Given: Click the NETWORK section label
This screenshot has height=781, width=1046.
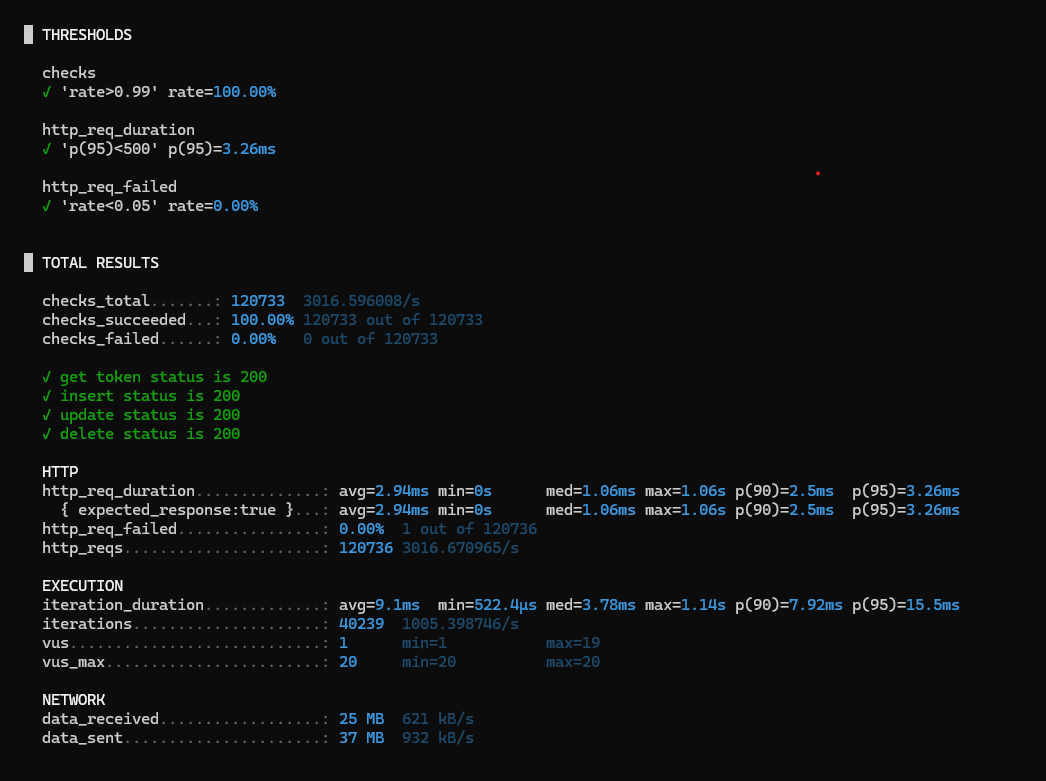Looking at the screenshot, I should click(73, 700).
